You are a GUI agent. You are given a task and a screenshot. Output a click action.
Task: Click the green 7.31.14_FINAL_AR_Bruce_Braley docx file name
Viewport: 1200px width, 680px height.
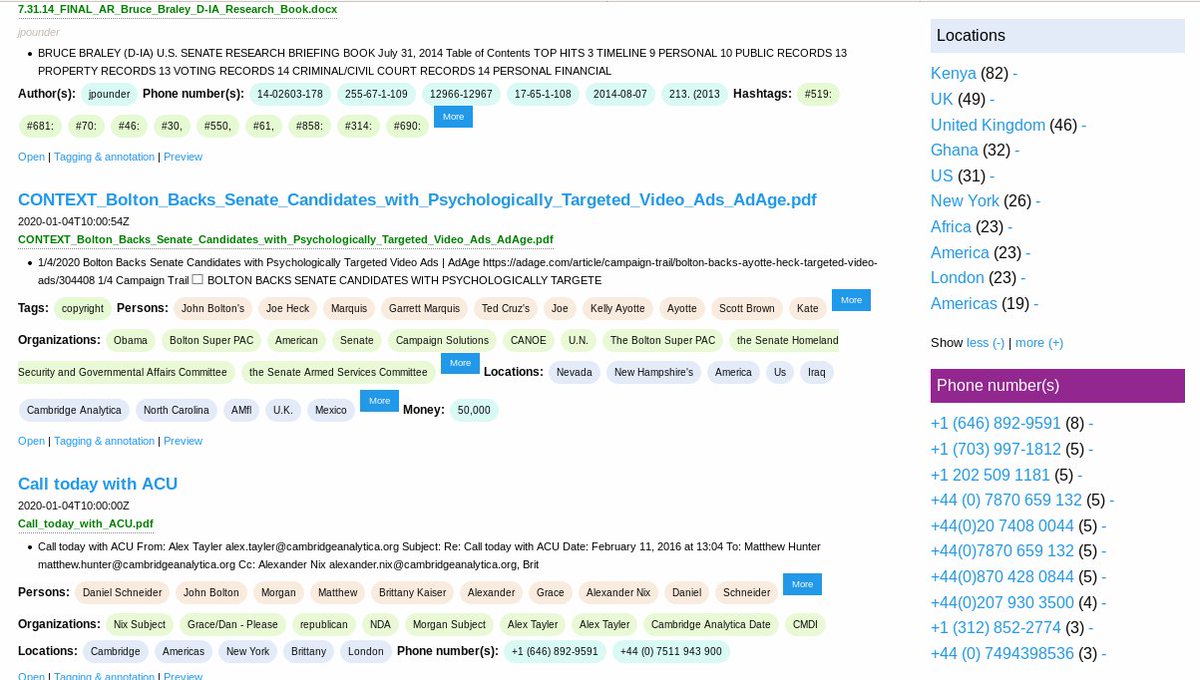[x=178, y=9]
